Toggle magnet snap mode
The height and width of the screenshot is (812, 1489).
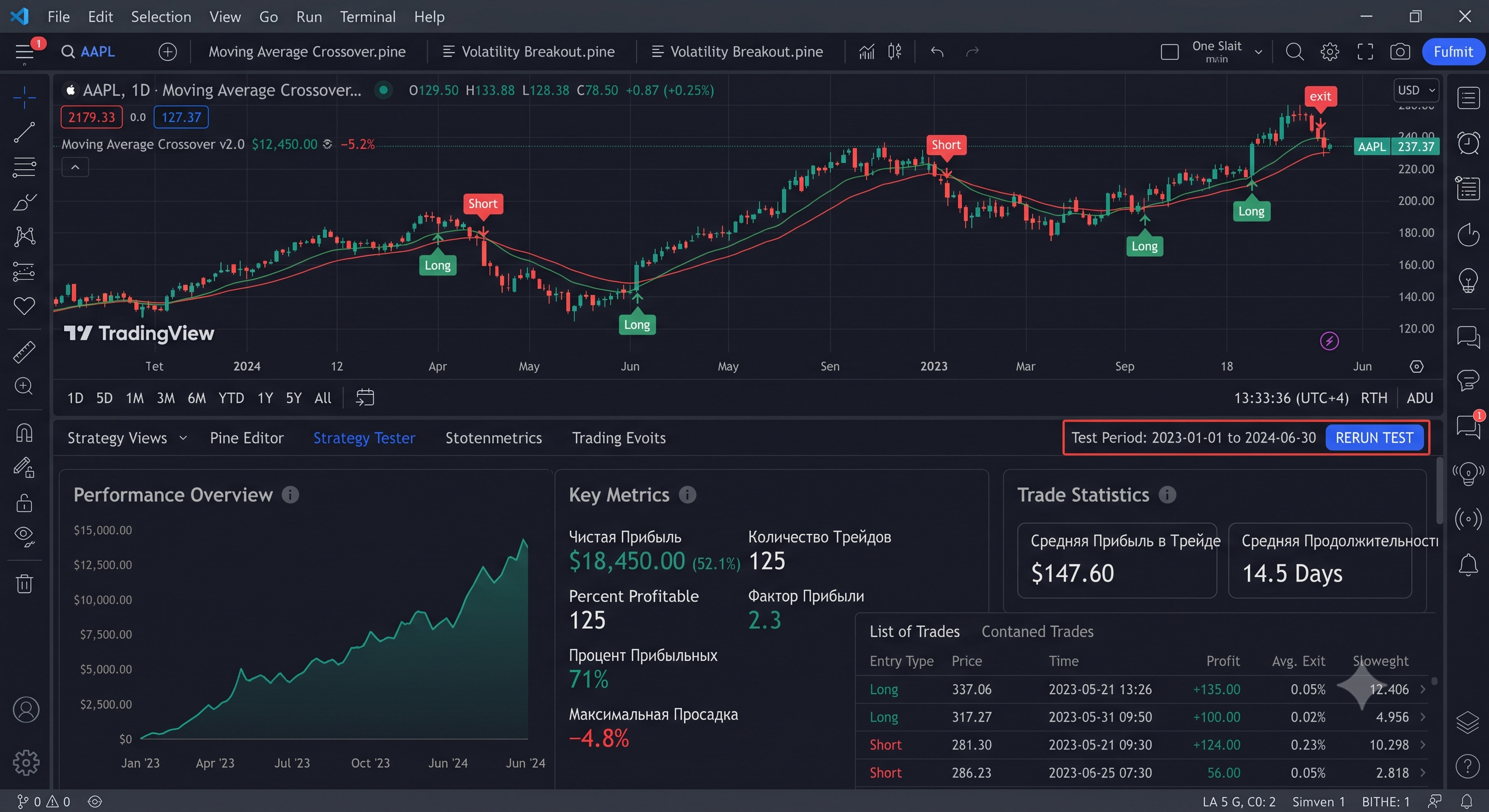24,433
